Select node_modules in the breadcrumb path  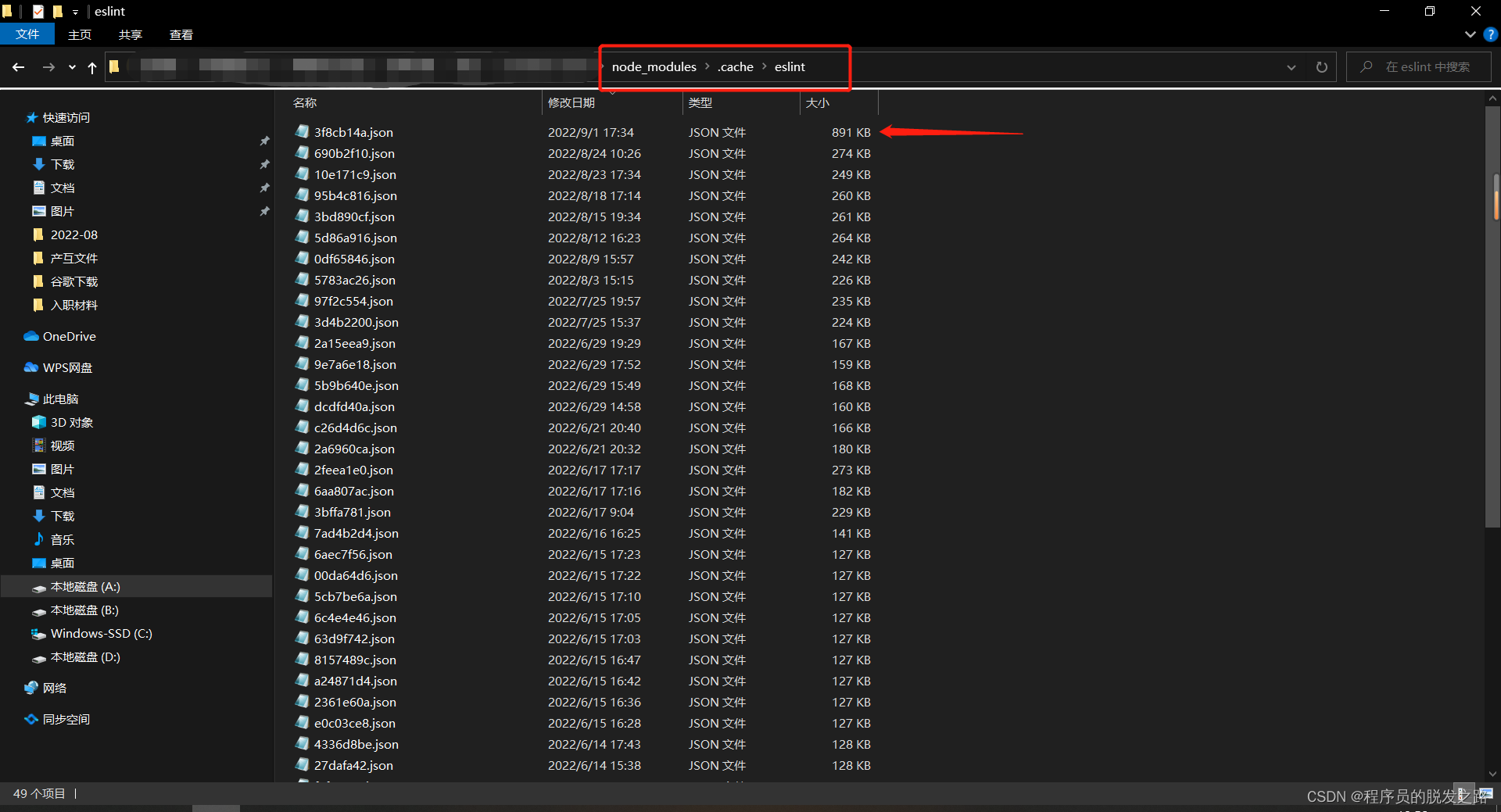pos(654,67)
